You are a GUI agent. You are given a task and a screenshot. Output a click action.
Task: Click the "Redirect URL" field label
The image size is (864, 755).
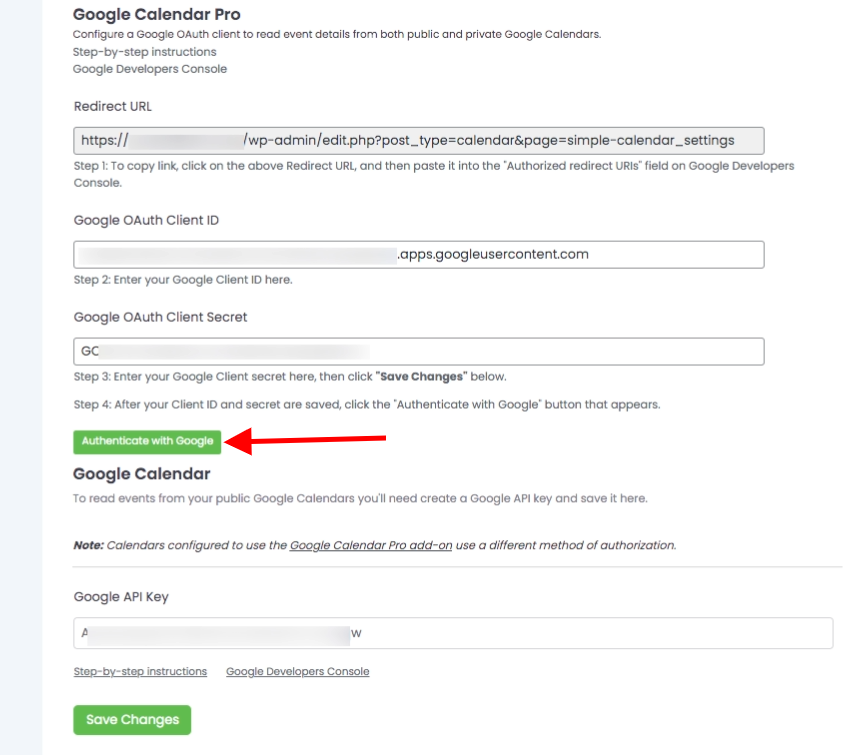pyautogui.click(x=113, y=106)
